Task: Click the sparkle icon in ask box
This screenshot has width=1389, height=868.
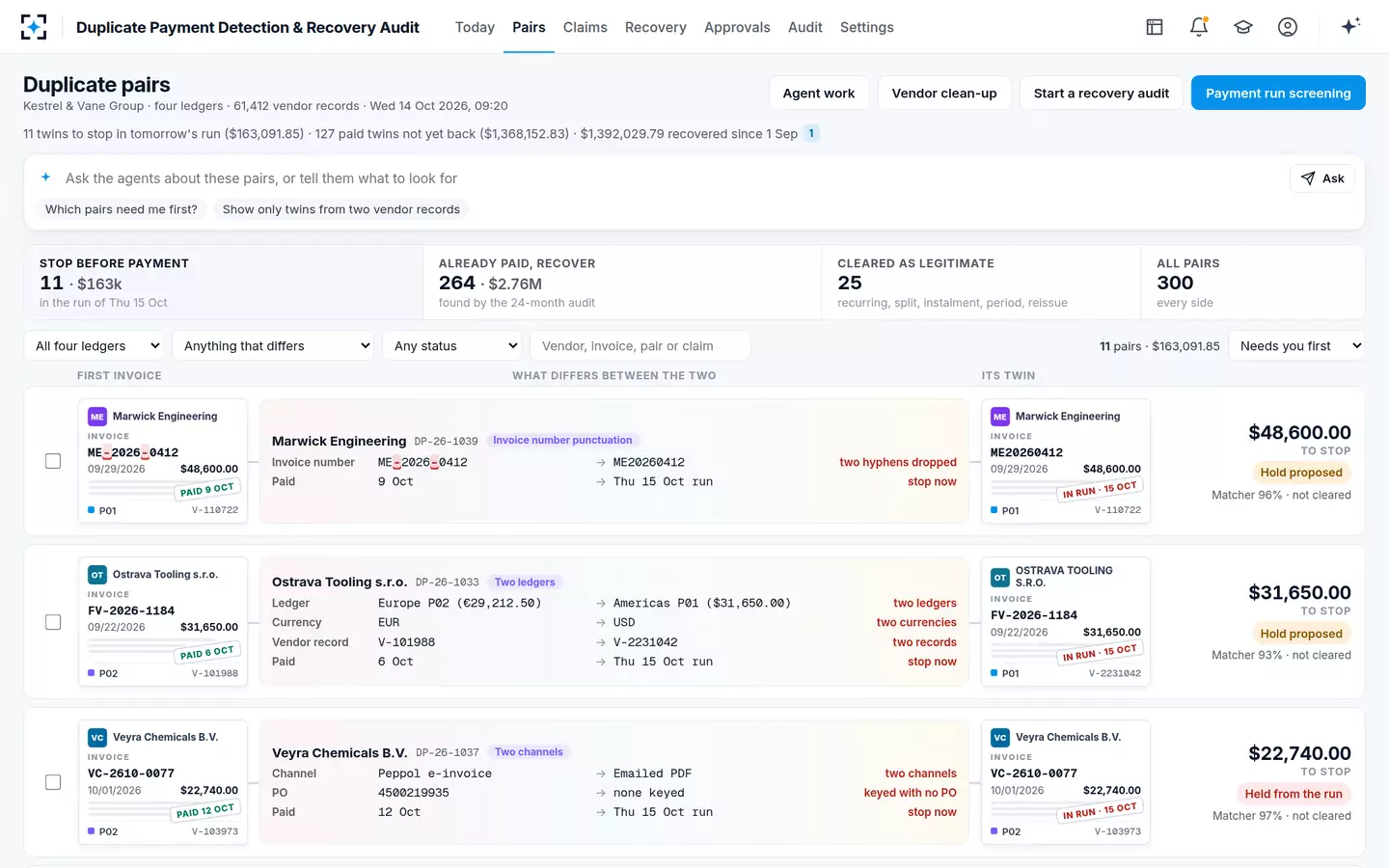Action: pos(45,177)
